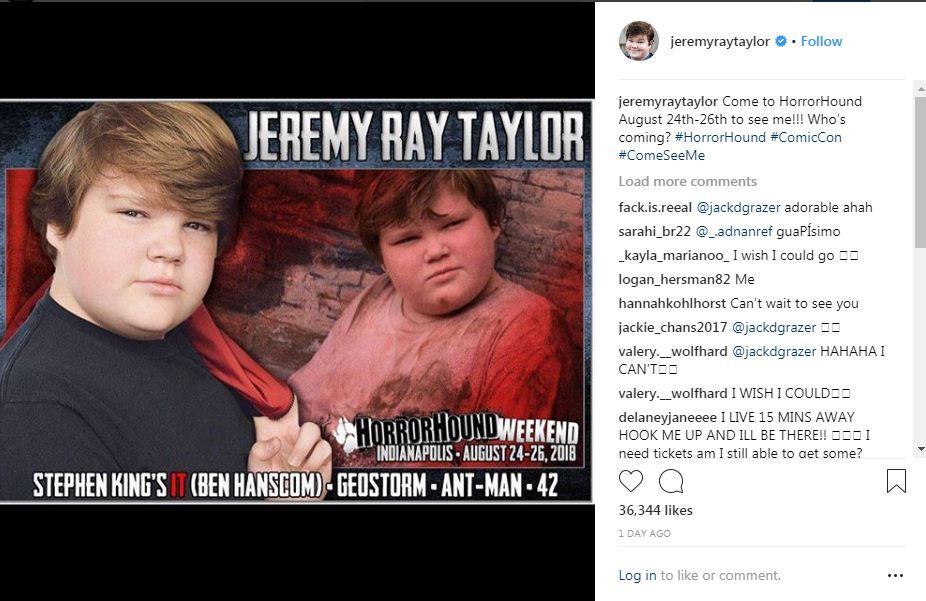The height and width of the screenshot is (601, 926).
Task: Open more options three-dot menu
Action: pos(895,576)
